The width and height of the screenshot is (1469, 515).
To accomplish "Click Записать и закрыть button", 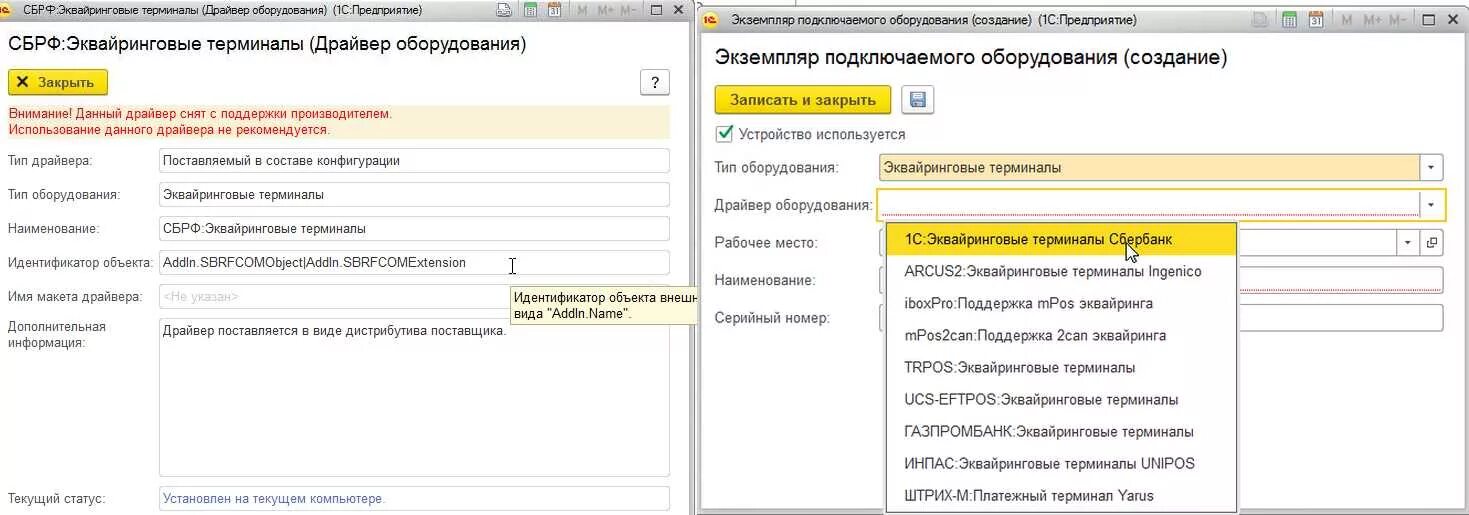I will pos(803,100).
